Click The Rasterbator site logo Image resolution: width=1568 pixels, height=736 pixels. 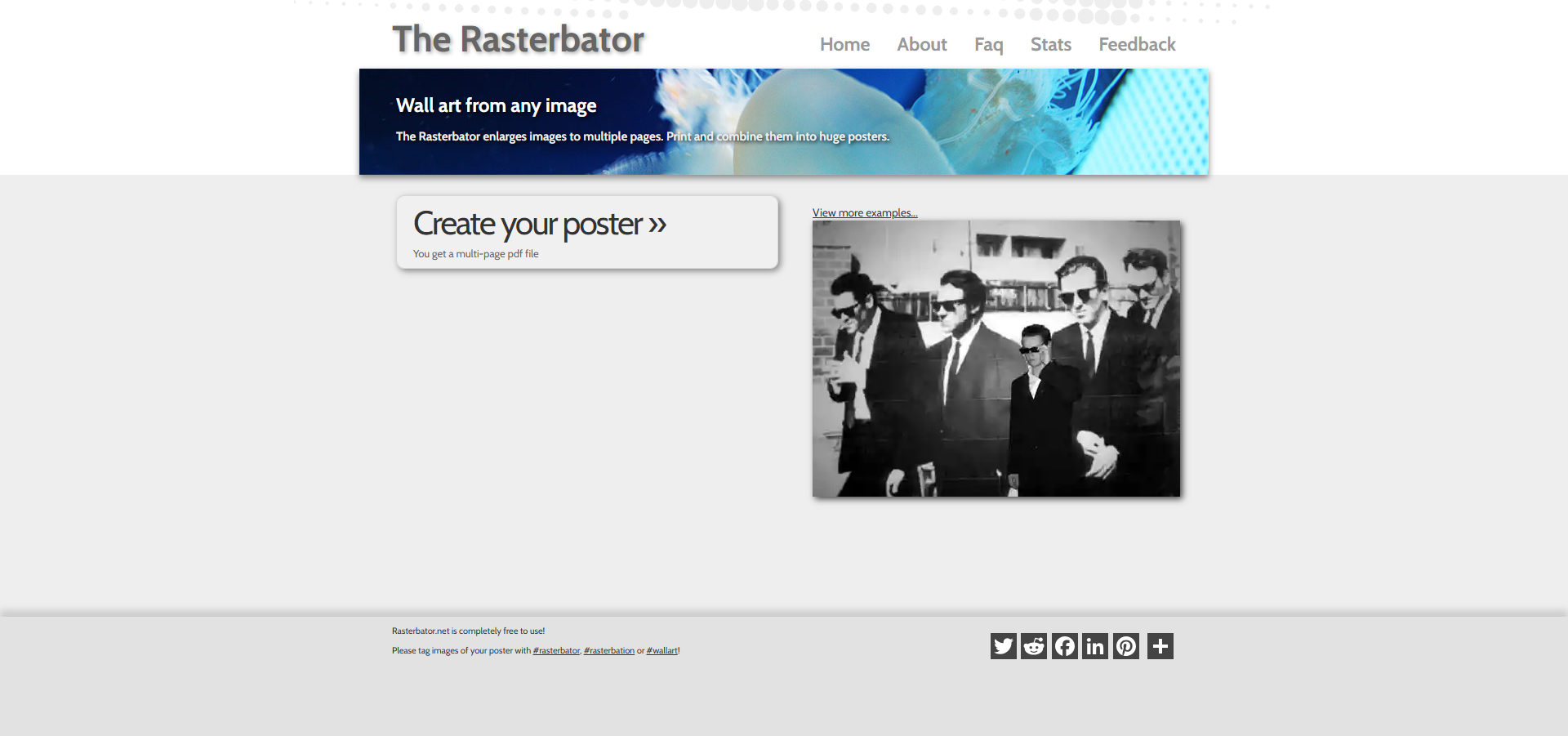click(x=518, y=39)
